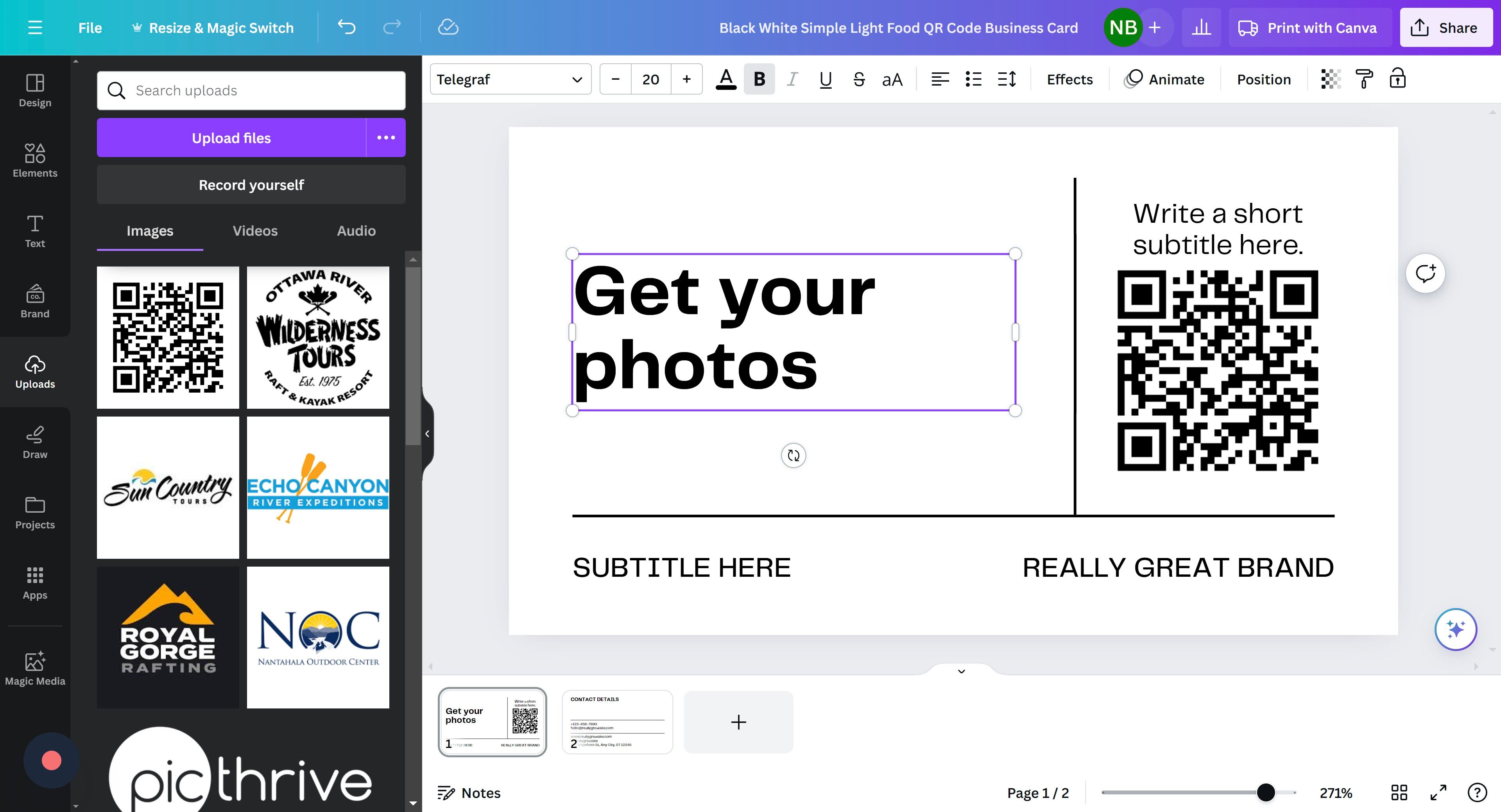Toggle underline on the text

(x=825, y=79)
